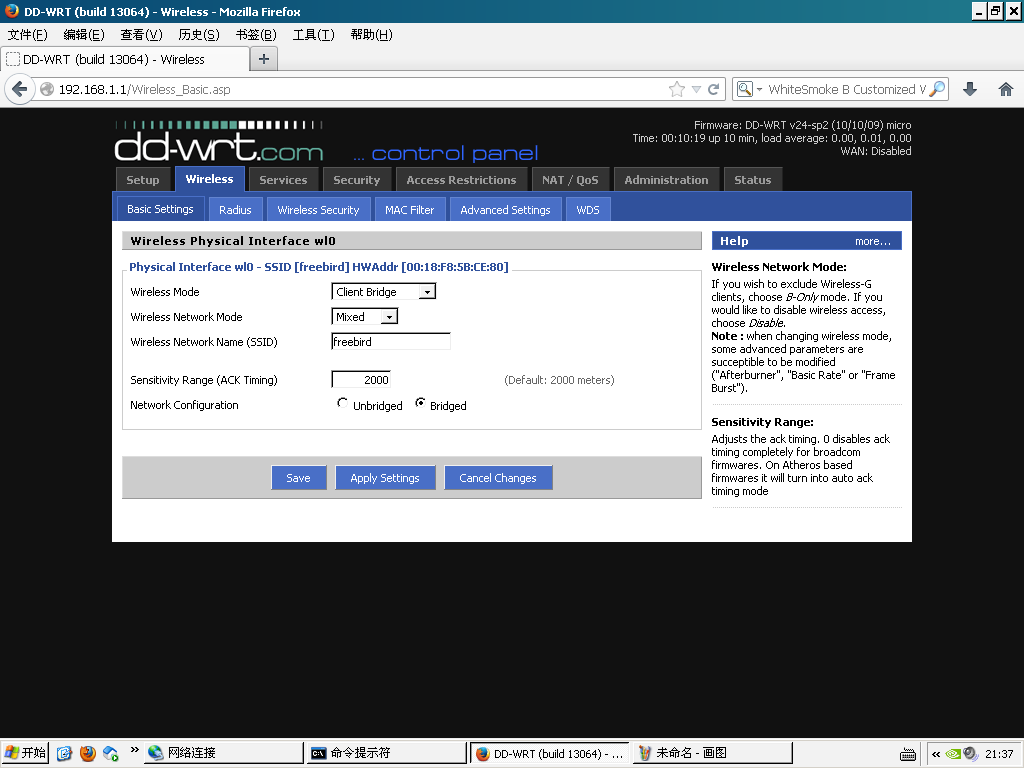
Task: Switch to the Services tab
Action: [x=283, y=180]
